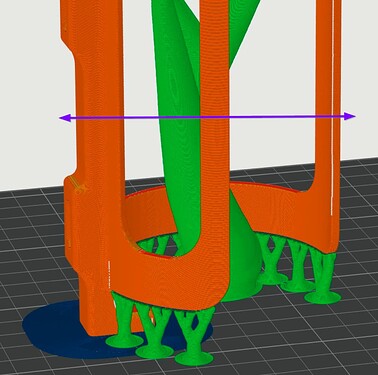Viewport: 378px width, 375px height.
Task: Select the purple measurement line at its middle
Action: point(207,117)
